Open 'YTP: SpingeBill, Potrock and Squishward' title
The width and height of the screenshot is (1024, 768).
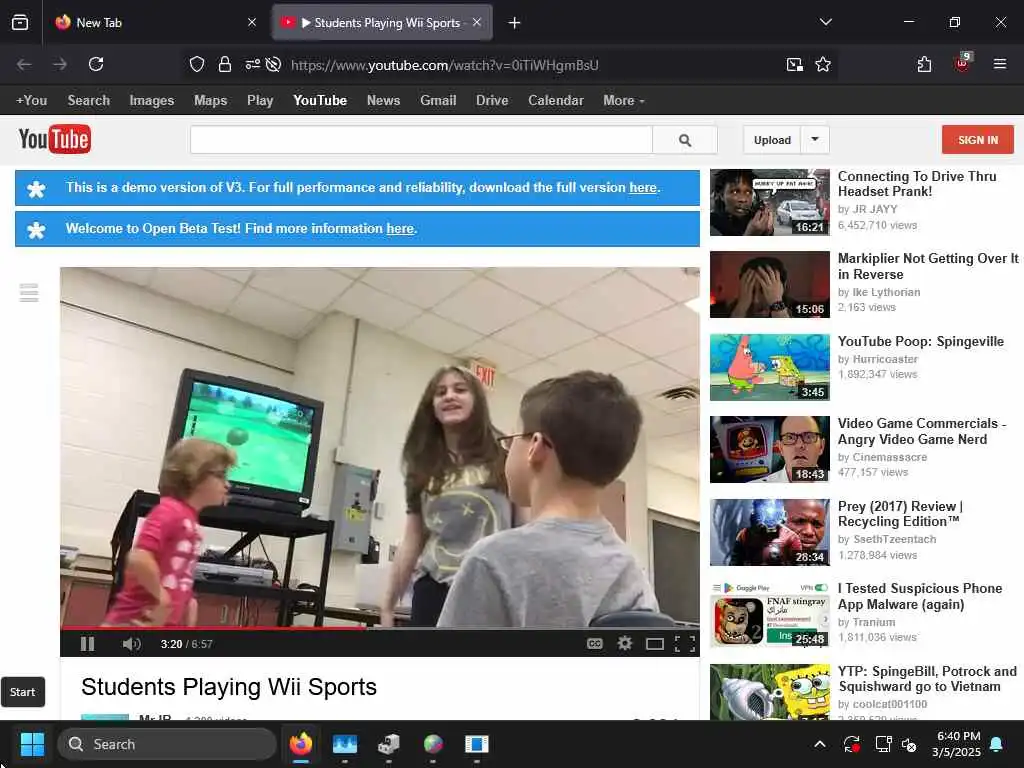pos(927,679)
